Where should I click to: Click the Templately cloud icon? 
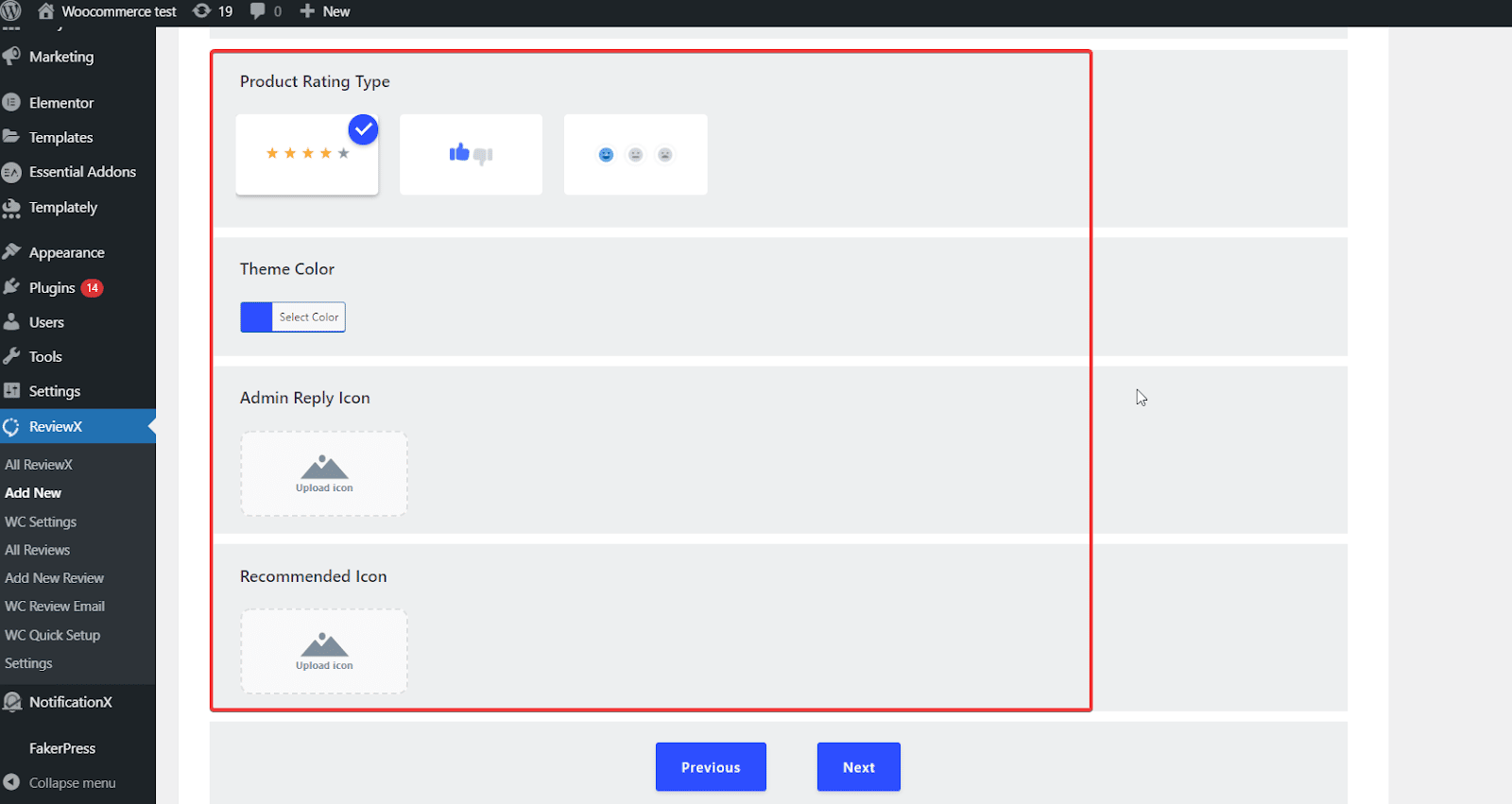click(11, 207)
